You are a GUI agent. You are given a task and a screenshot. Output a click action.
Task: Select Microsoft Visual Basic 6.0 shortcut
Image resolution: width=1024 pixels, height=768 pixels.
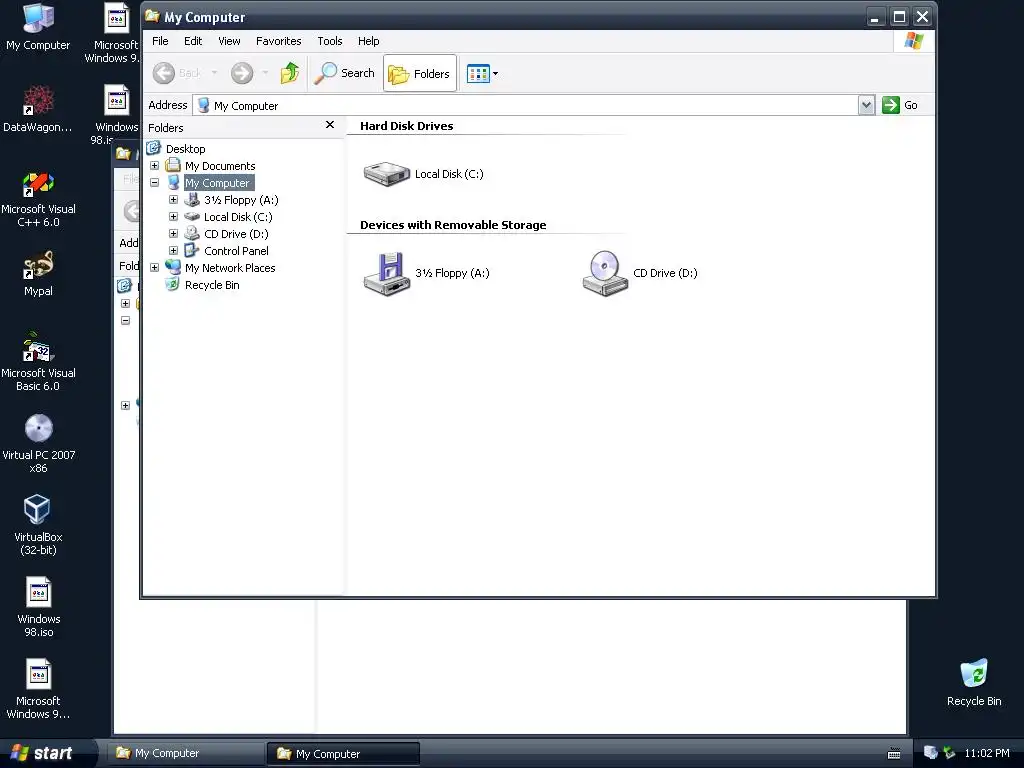pyautogui.click(x=38, y=362)
